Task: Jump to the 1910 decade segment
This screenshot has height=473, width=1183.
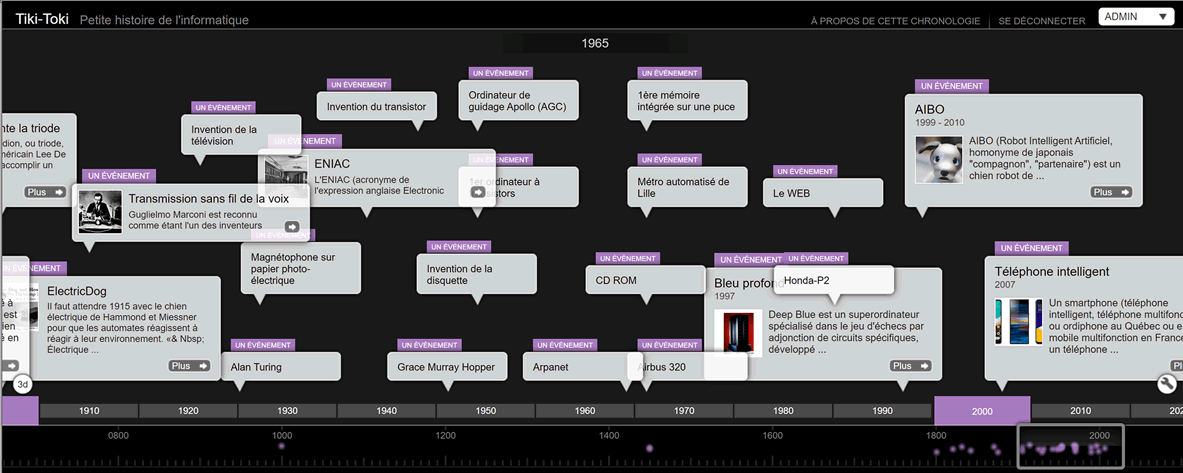Action: click(x=89, y=411)
